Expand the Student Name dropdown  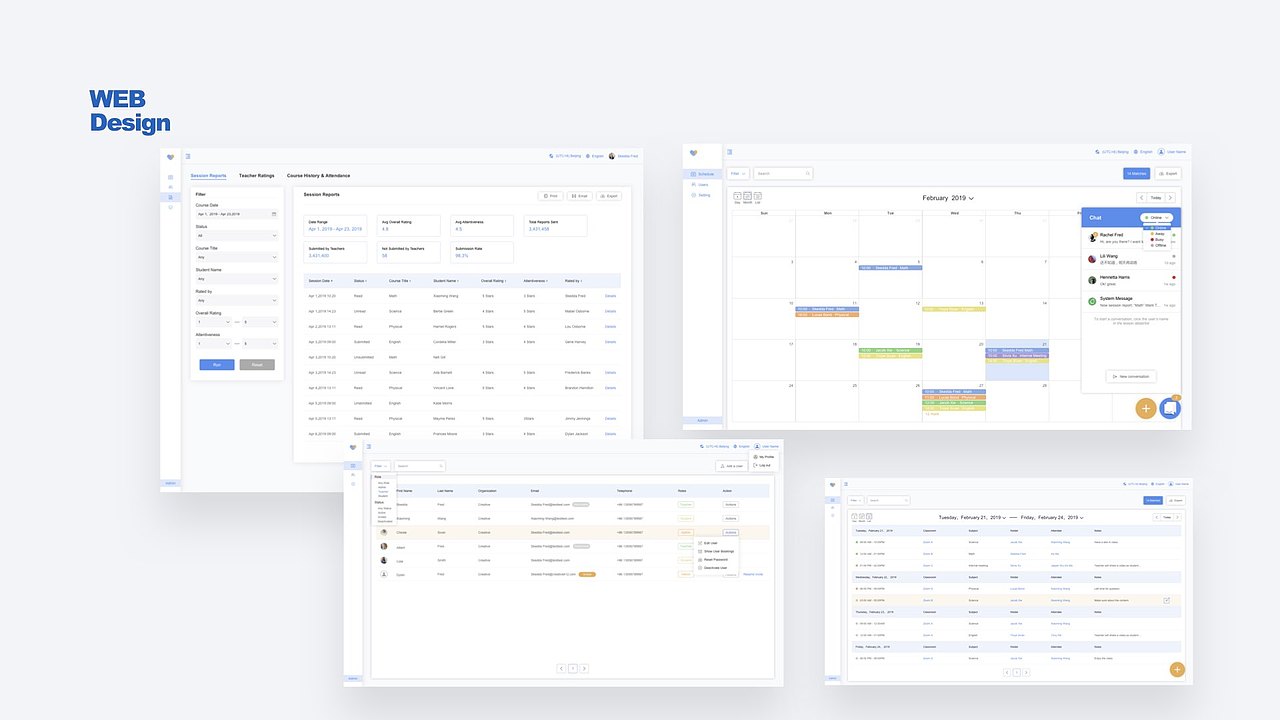(237, 279)
